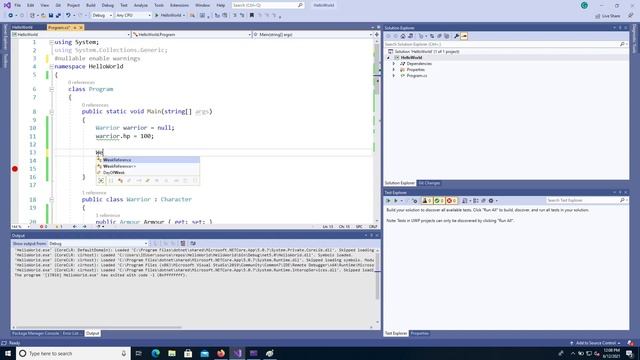Click the Output panel horizontal scrollbar
The width and height of the screenshot is (640, 360).
coord(98,327)
